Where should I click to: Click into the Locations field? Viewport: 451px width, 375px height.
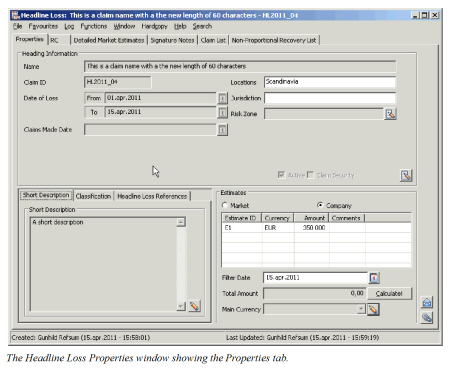click(x=330, y=82)
